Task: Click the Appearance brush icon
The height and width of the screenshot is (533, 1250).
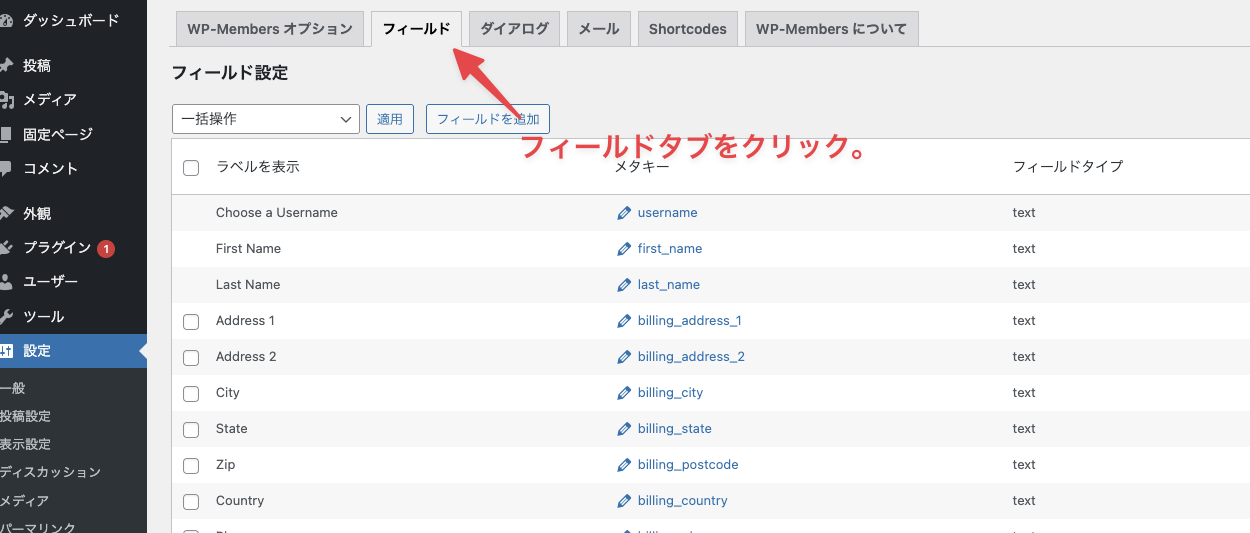Action: pyautogui.click(x=7, y=214)
